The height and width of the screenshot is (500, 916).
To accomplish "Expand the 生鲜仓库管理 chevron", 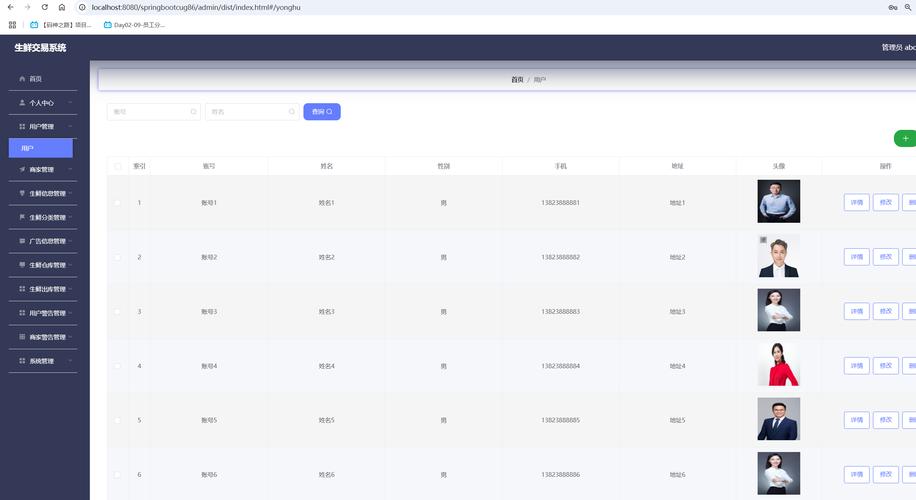I will [x=70, y=265].
